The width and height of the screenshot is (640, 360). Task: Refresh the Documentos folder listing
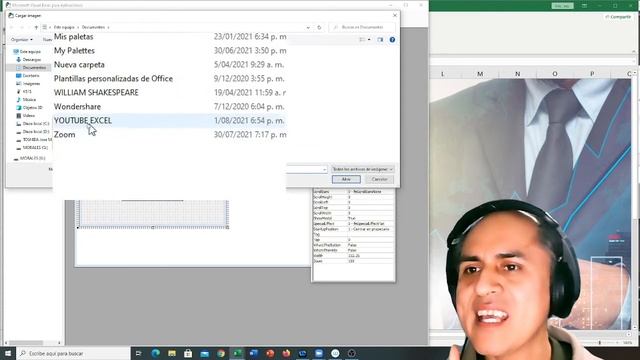click(x=319, y=27)
